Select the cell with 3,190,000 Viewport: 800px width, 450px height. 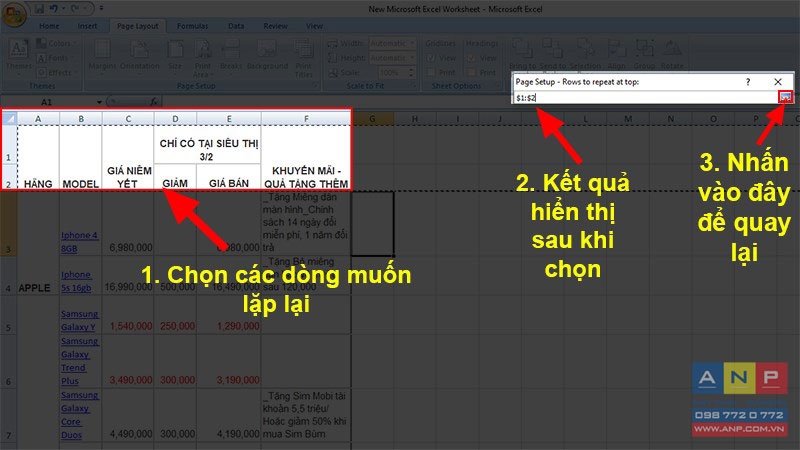pos(229,362)
